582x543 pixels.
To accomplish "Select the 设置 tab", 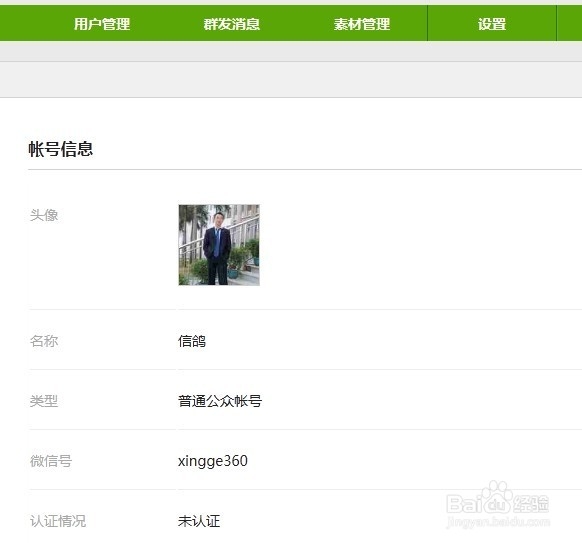I will 492,24.
